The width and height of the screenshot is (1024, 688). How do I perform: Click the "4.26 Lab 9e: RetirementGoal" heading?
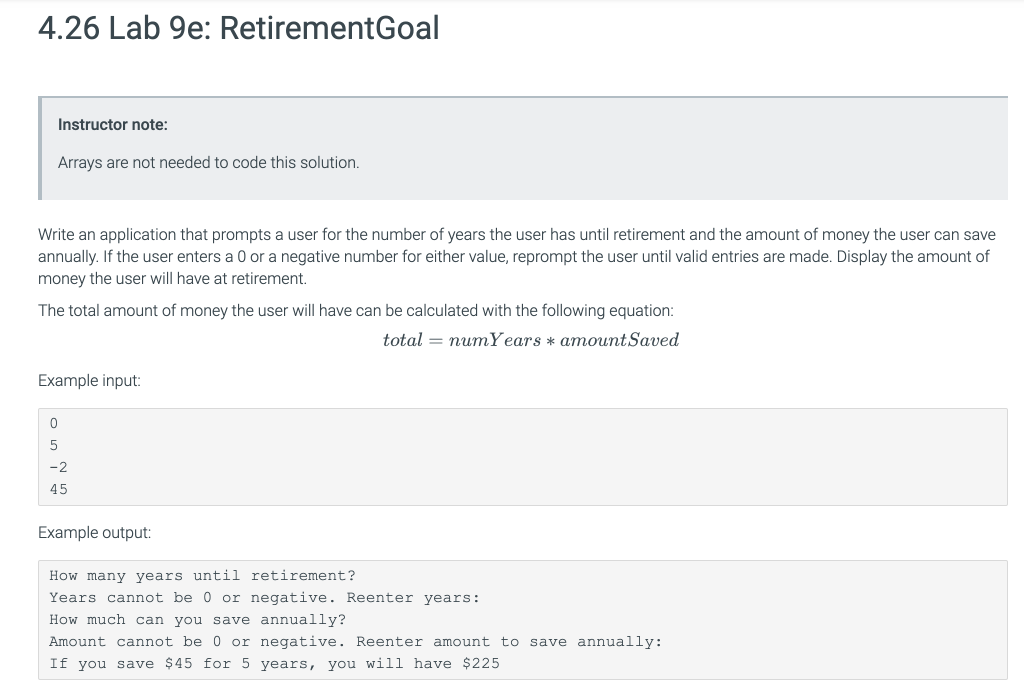(x=238, y=29)
